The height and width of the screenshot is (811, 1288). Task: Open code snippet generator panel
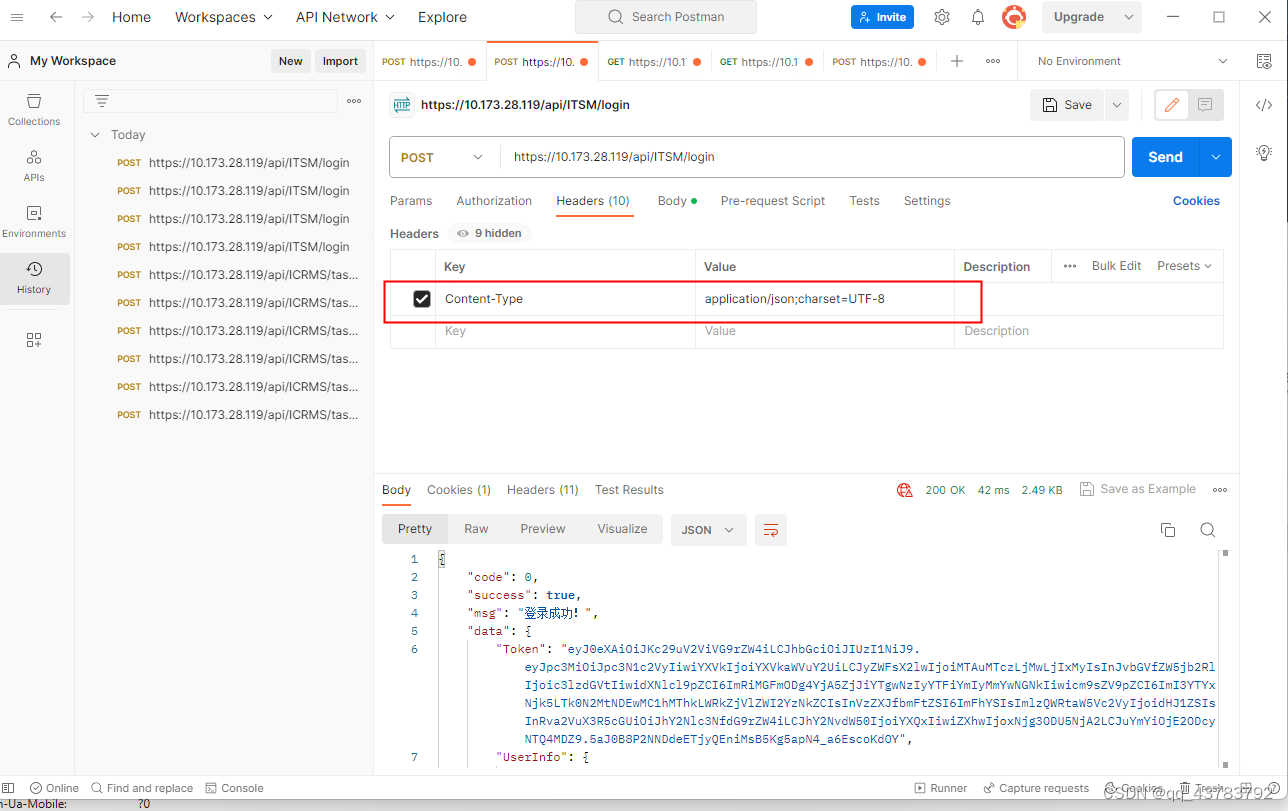point(1263,104)
